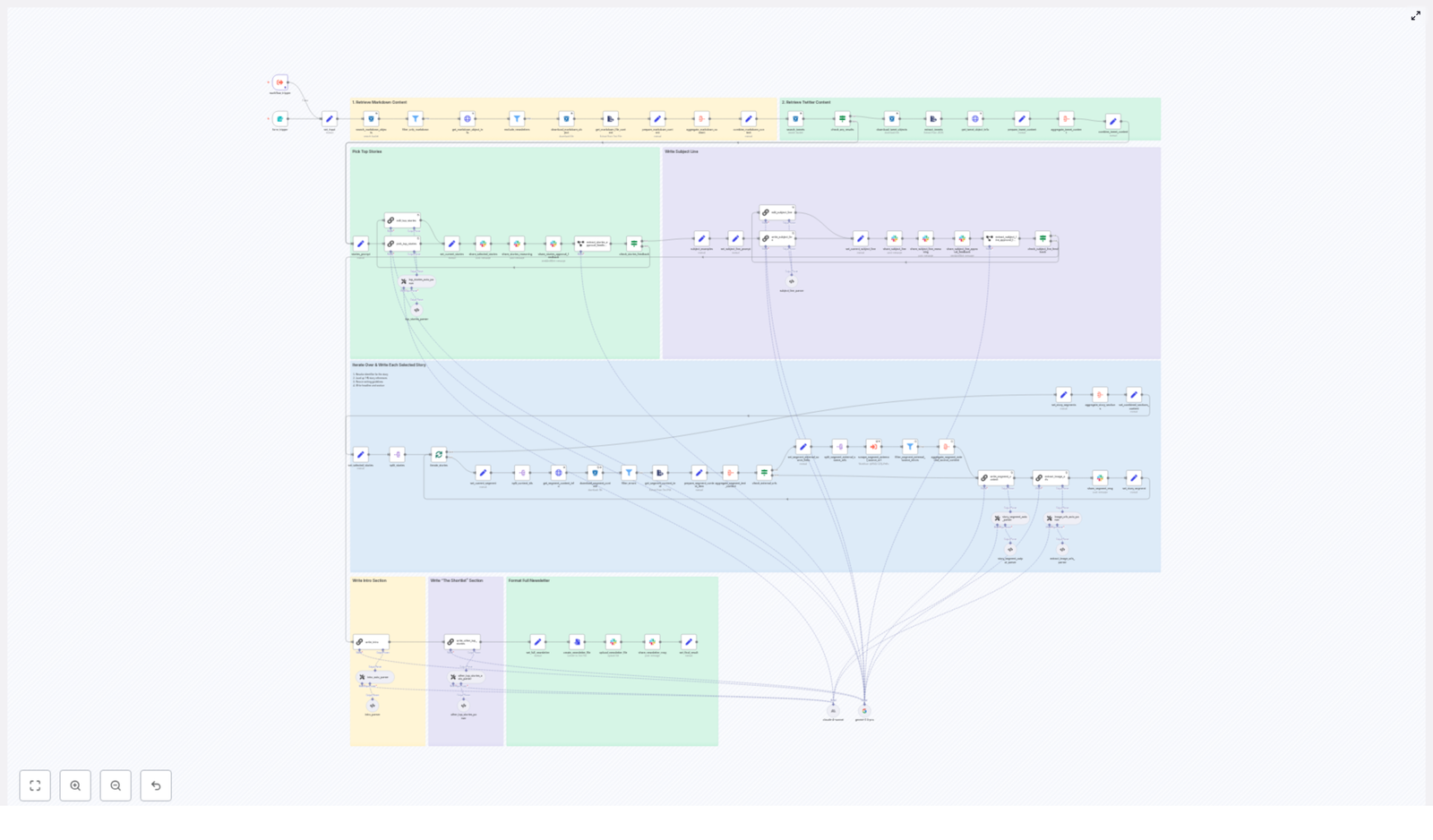Open the exclude_newsletters shield node
1433x840 pixels.
point(518,118)
